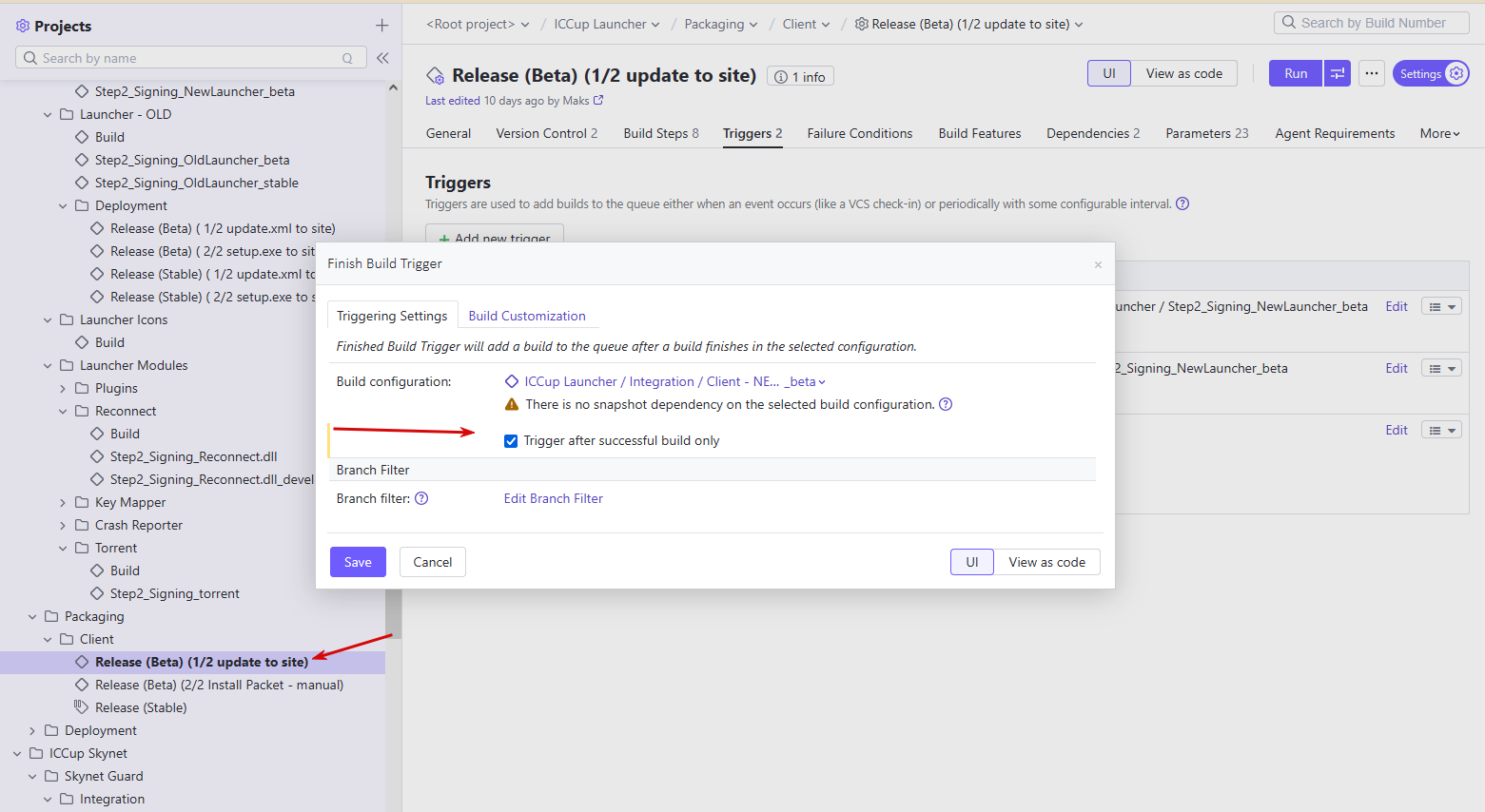Save the finish build trigger
The height and width of the screenshot is (812, 1485).
358,562
